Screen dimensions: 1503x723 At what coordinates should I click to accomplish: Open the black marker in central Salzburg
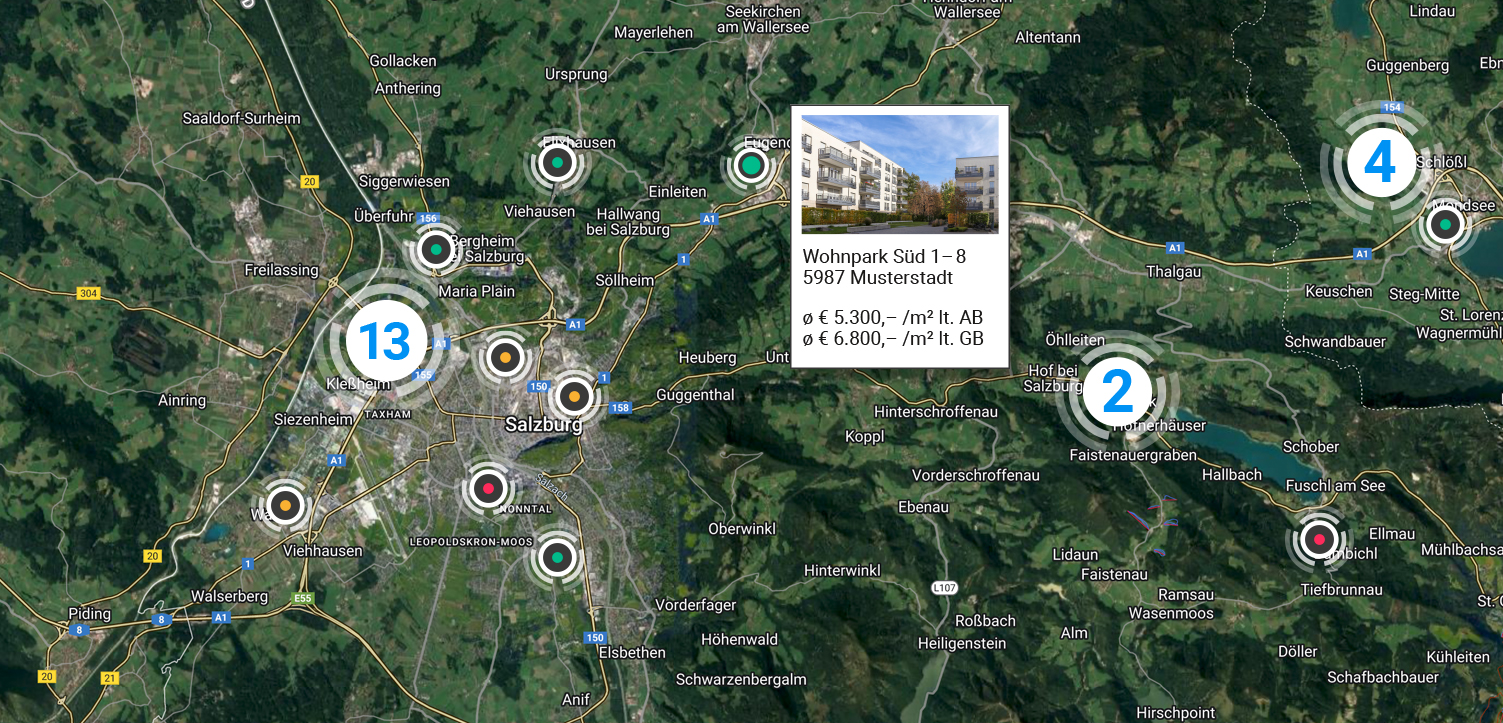pos(573,396)
